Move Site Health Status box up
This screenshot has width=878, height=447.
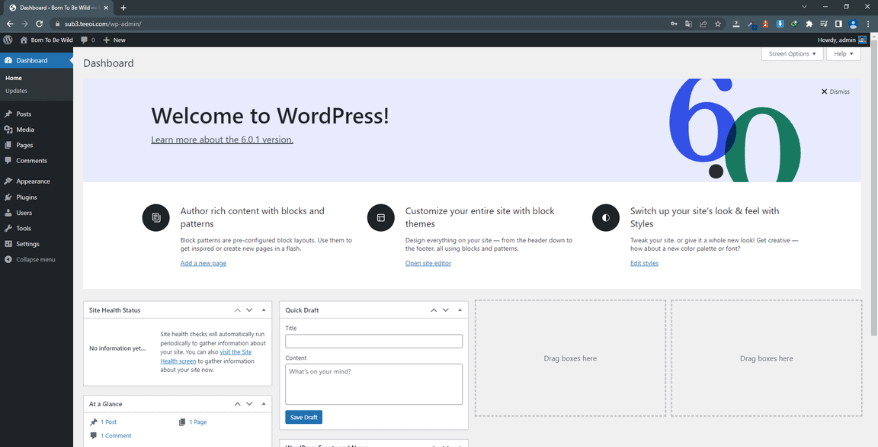[237, 310]
